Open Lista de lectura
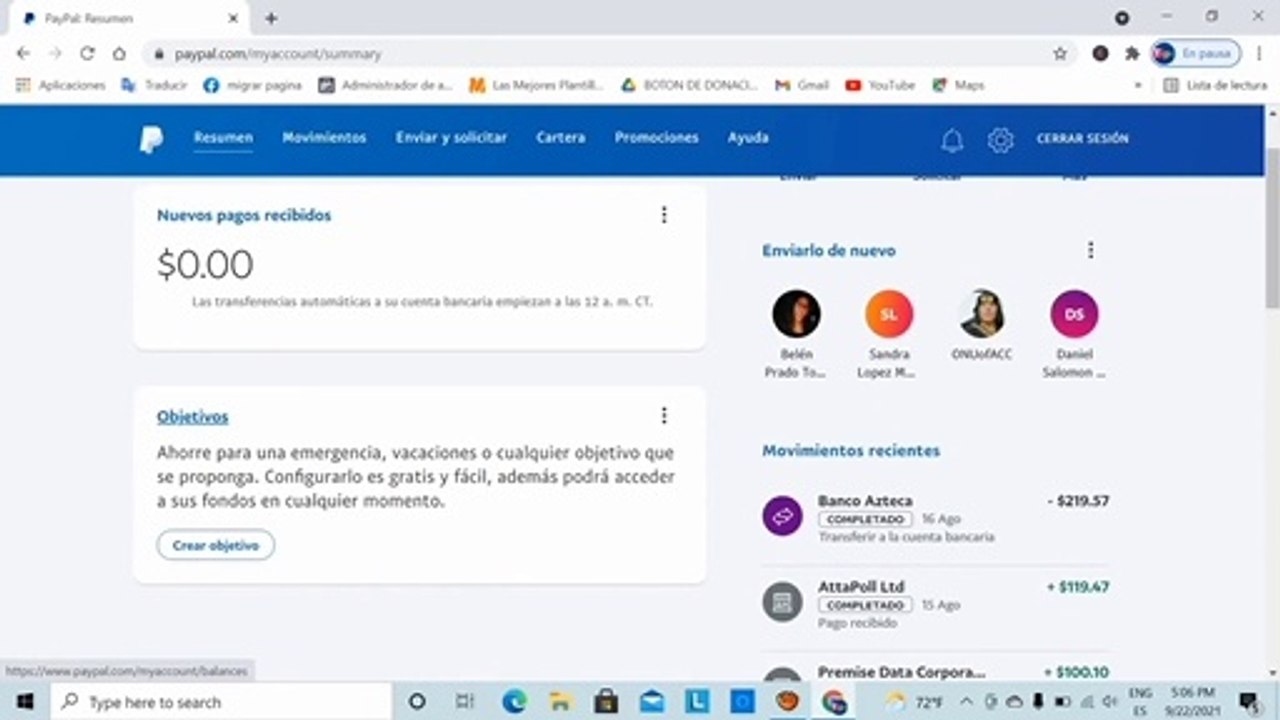Screen dimensions: 1280x720 (1215, 86)
